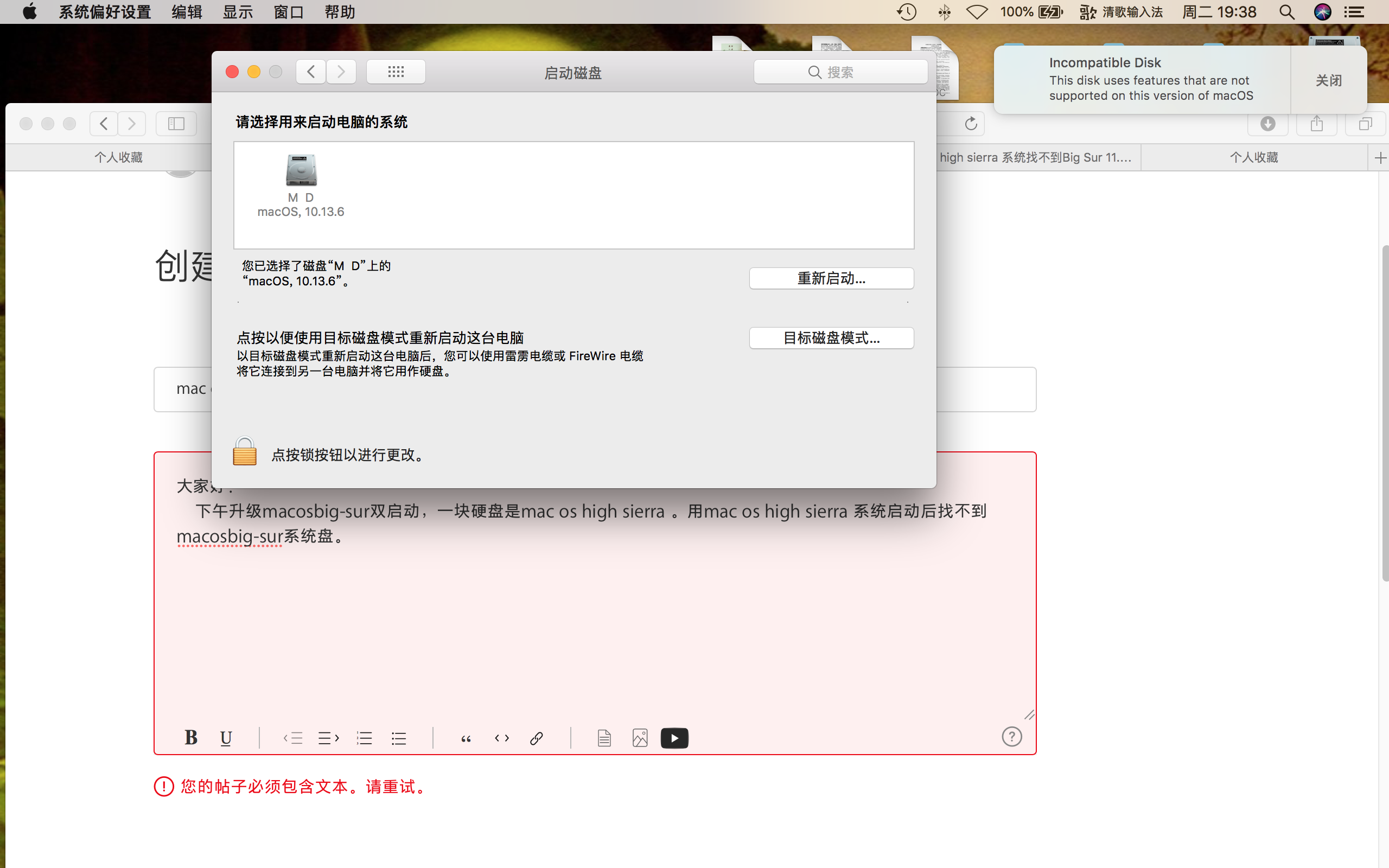
Task: Open the 系统偏好设置 menu
Action: pyautogui.click(x=105, y=12)
